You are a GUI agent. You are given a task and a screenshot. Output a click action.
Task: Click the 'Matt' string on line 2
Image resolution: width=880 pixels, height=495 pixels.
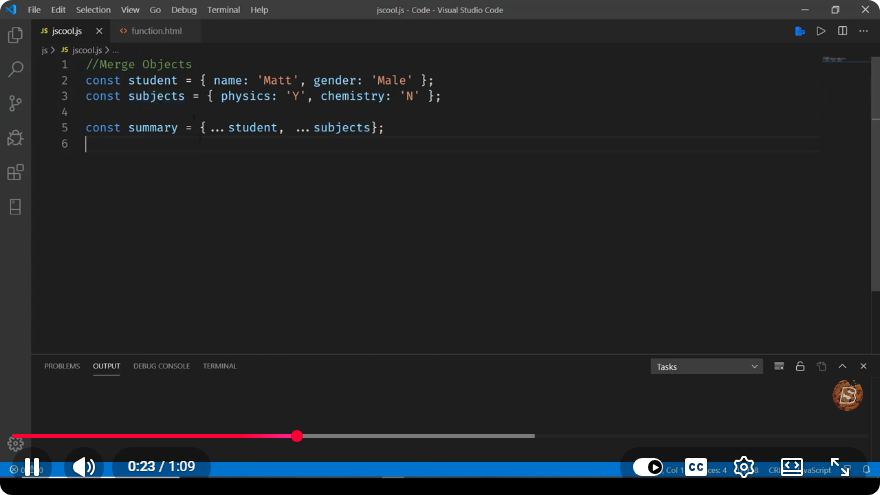[277, 80]
